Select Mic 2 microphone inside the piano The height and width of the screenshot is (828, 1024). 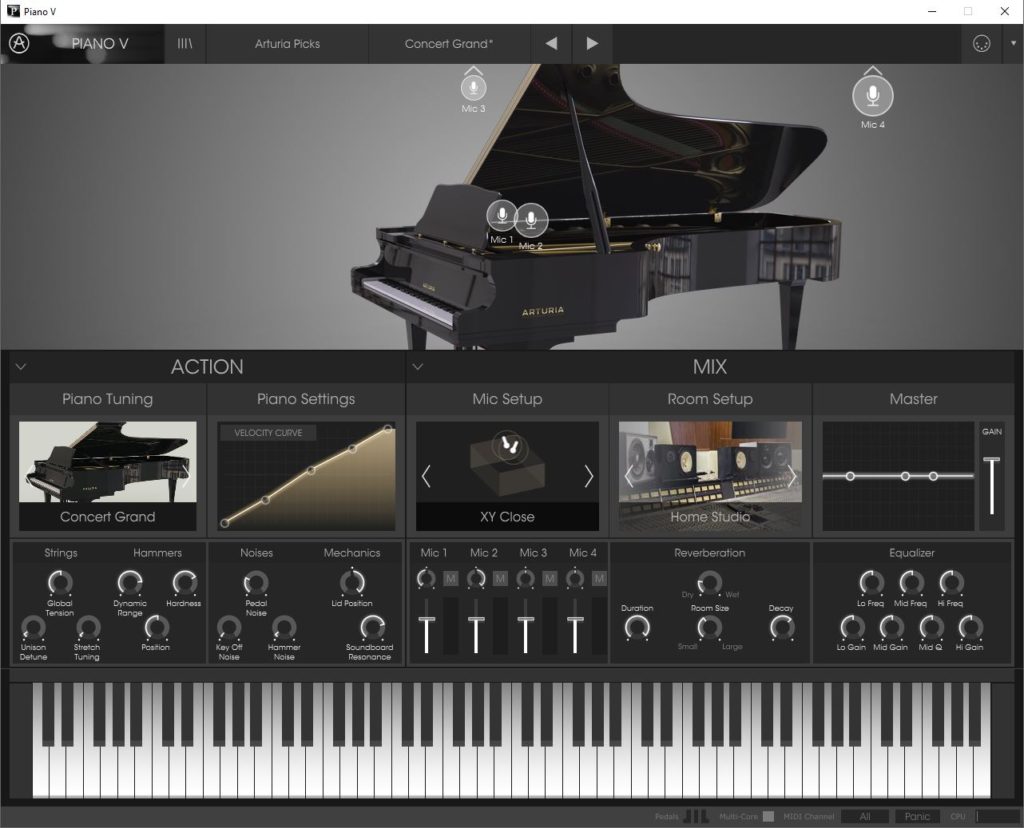point(532,219)
